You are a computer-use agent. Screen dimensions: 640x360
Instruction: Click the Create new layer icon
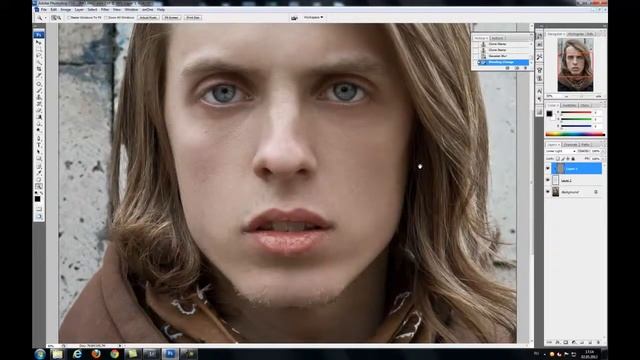(x=590, y=342)
